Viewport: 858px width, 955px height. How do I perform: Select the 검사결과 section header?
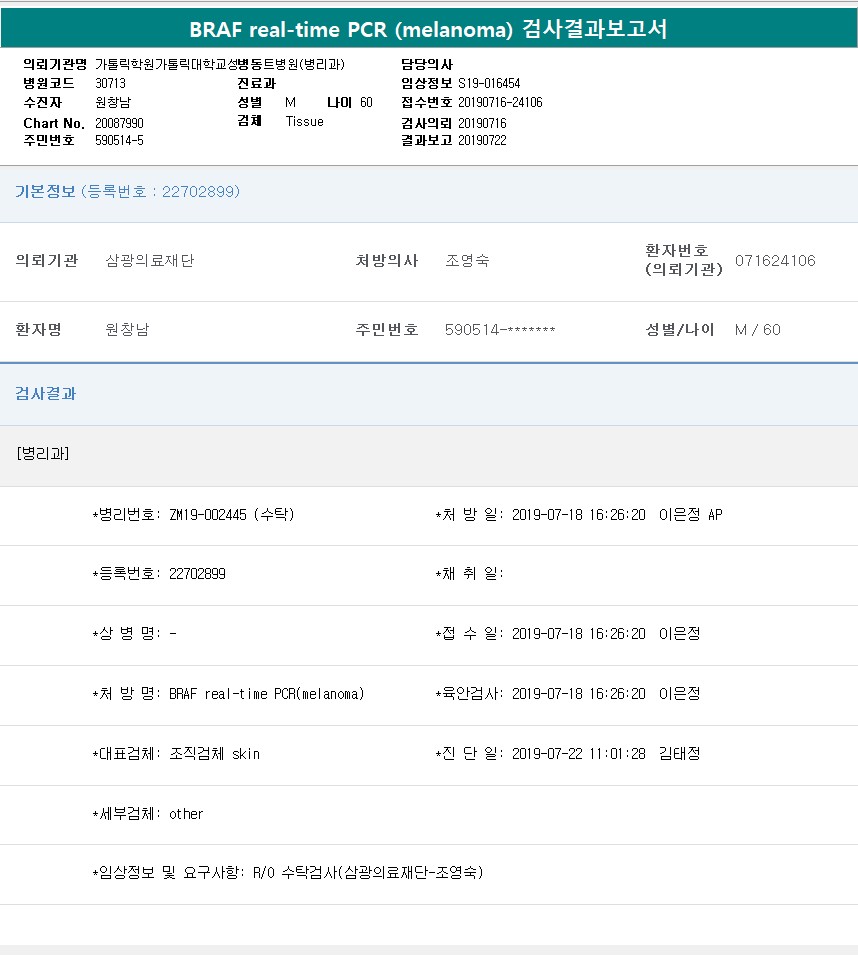pos(45,394)
